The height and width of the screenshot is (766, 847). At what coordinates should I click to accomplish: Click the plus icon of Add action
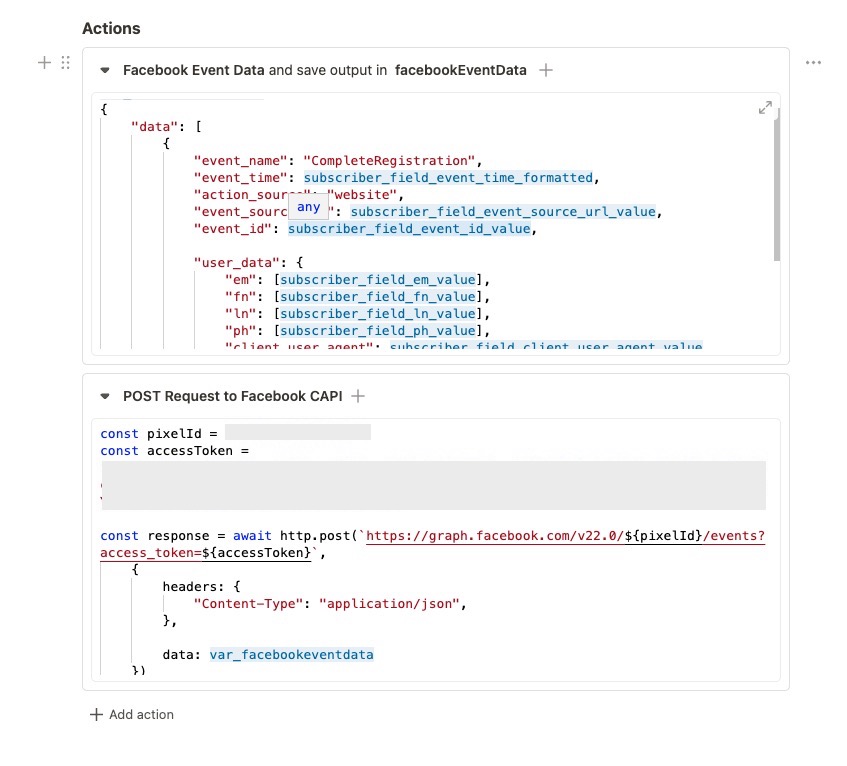(x=96, y=714)
